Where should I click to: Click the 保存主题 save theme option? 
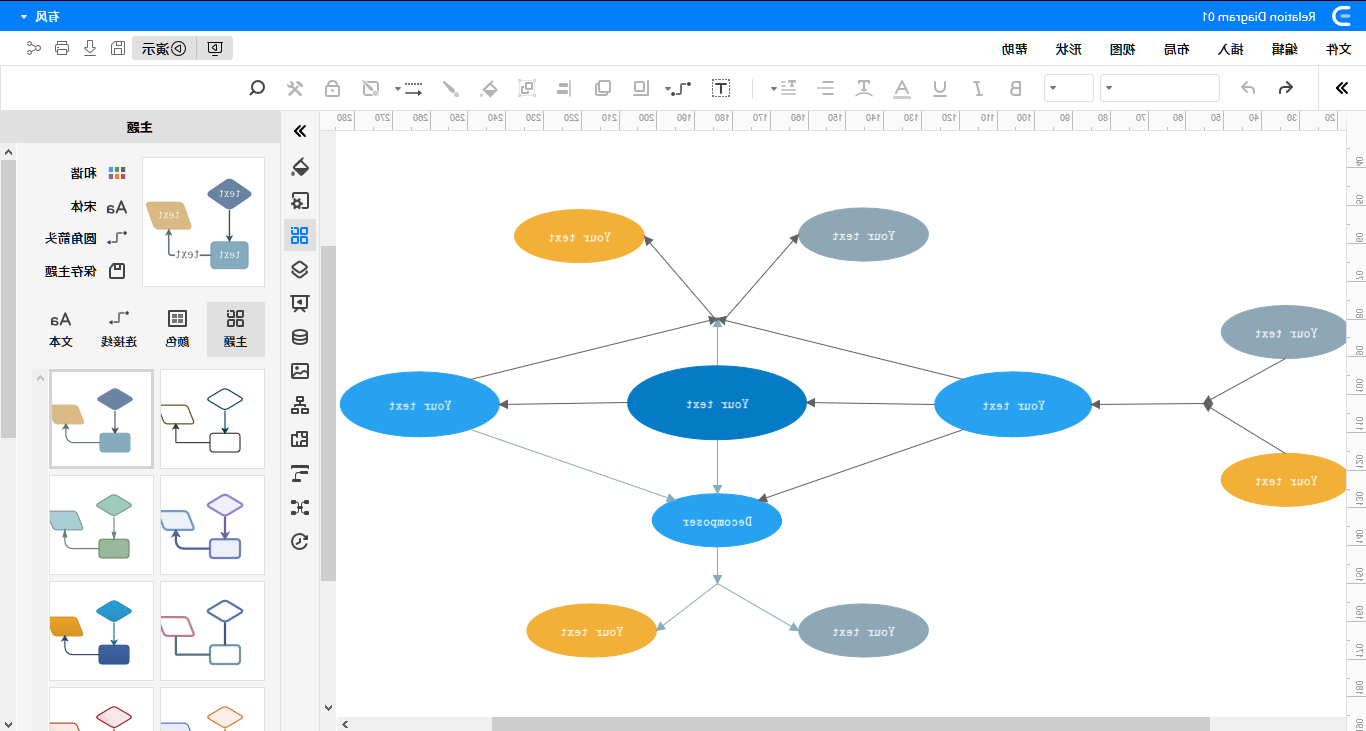pyautogui.click(x=86, y=271)
